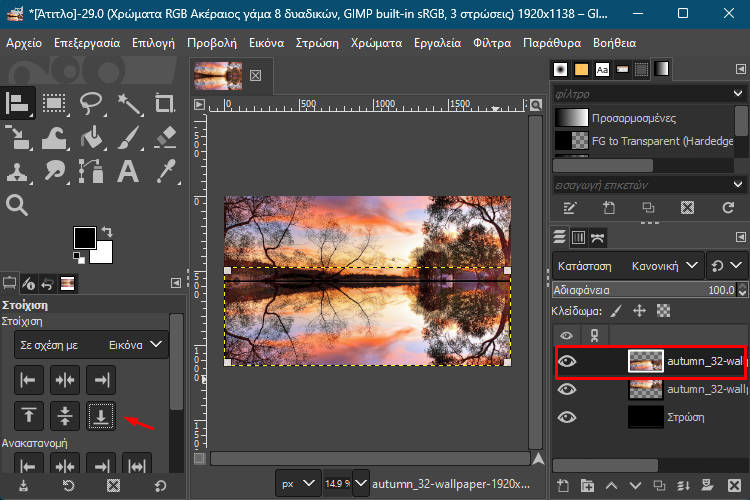Align right edge of target
Image resolution: width=750 pixels, height=500 pixels.
(101, 380)
